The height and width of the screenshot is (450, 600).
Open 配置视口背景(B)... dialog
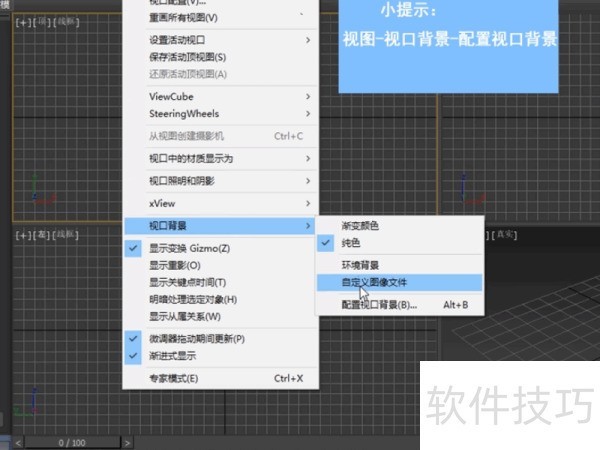[x=380, y=304]
